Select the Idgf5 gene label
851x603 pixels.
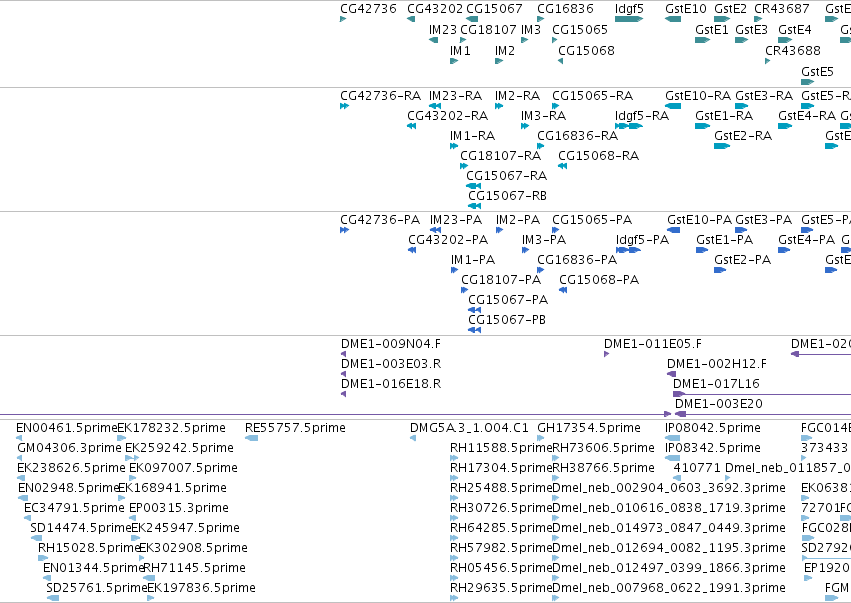coord(629,9)
